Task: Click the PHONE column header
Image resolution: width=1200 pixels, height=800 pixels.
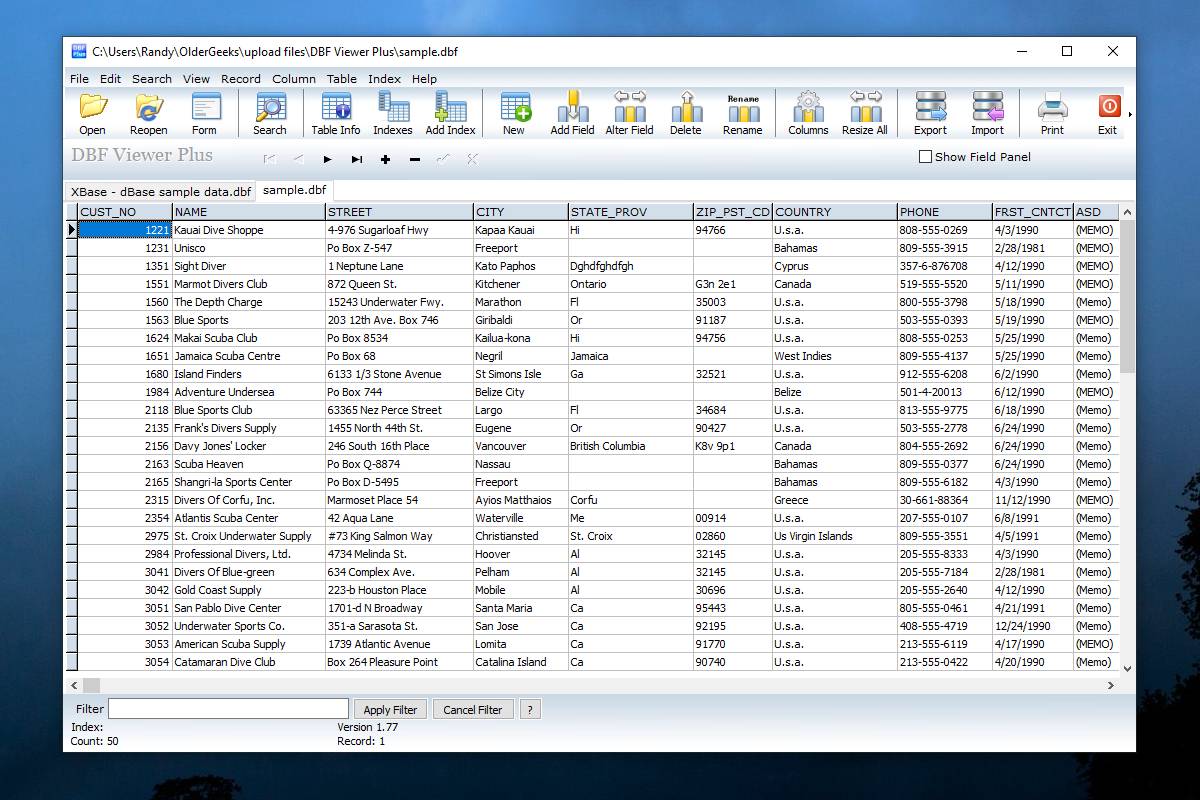Action: click(944, 212)
